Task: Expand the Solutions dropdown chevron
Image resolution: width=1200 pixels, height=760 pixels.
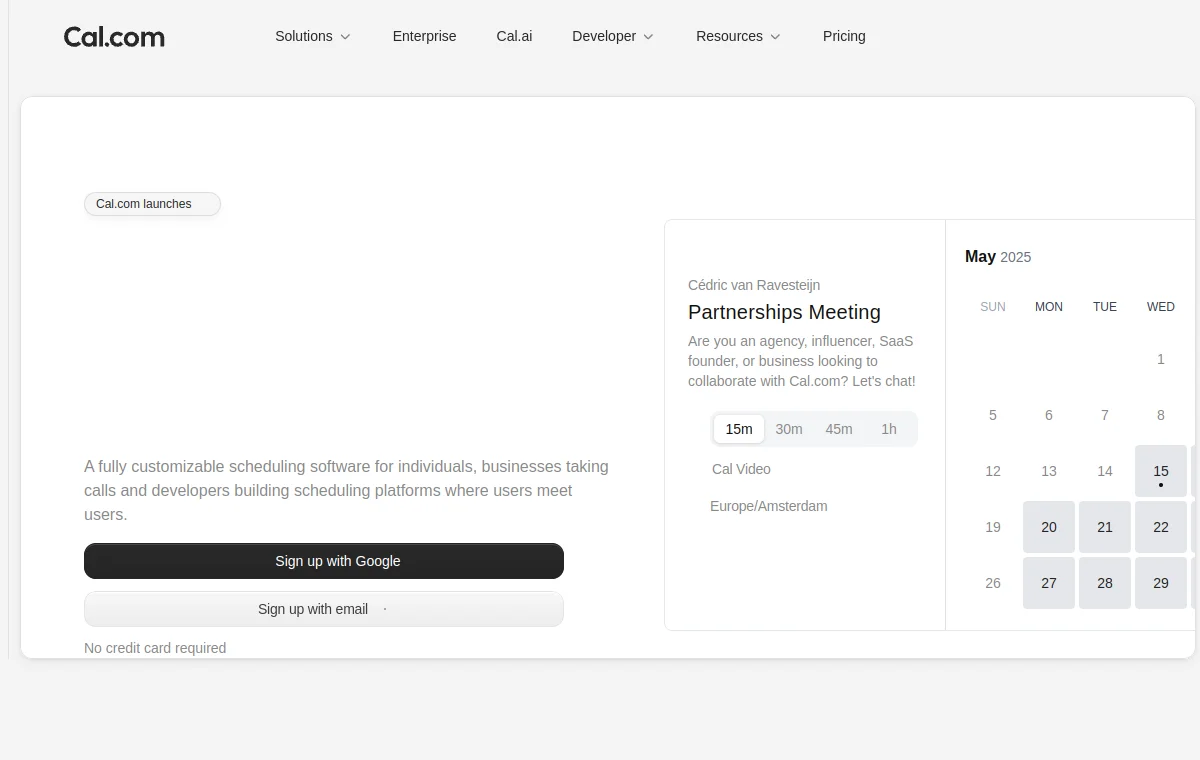Action: point(345,37)
